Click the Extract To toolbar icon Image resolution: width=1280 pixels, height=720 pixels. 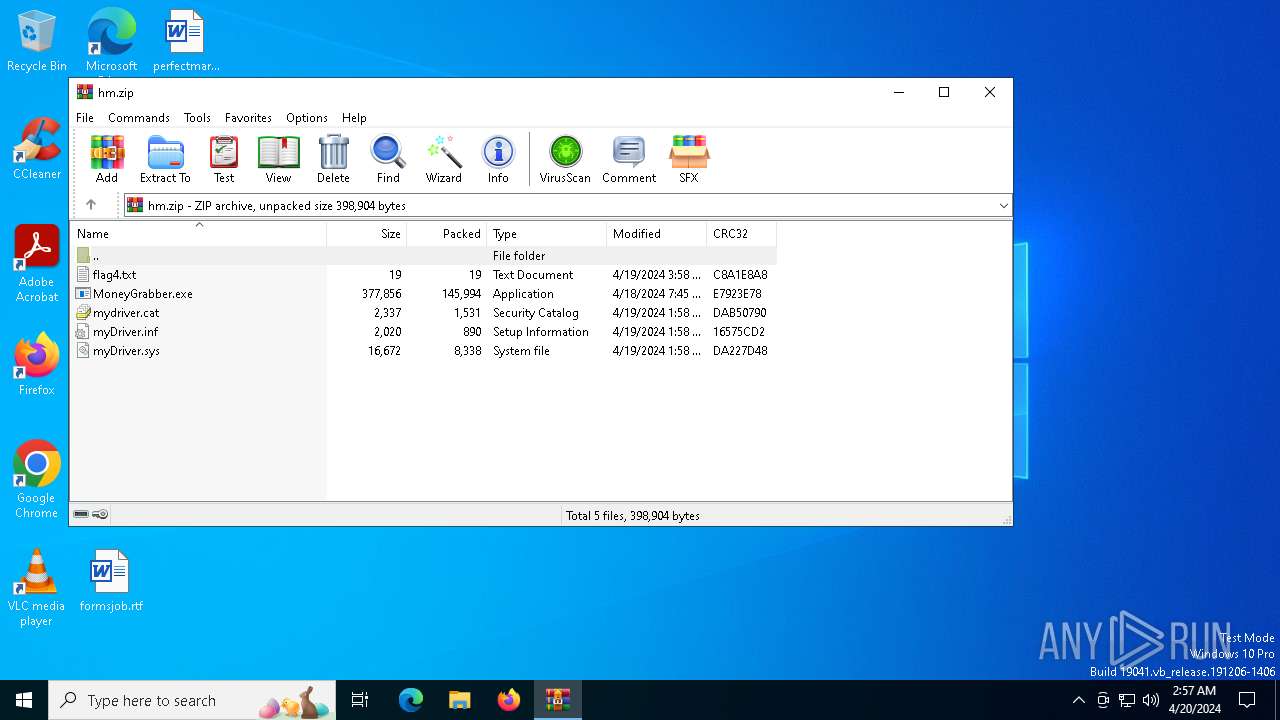165,160
